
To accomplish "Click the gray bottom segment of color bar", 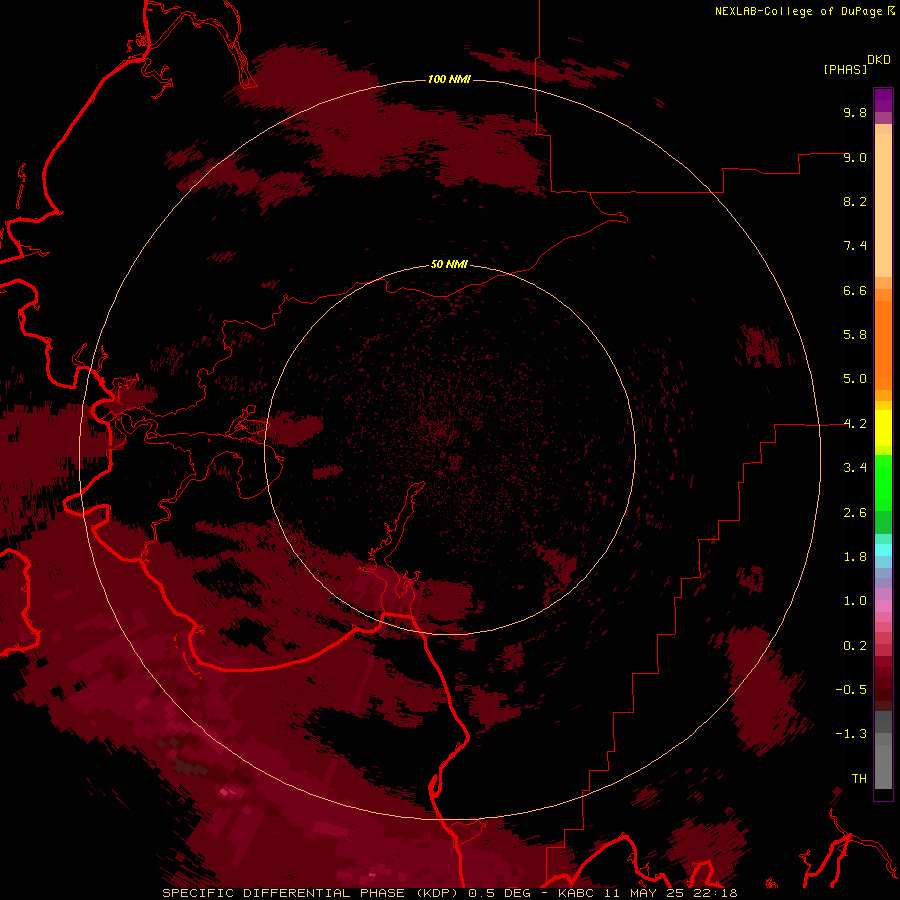I will [x=883, y=767].
